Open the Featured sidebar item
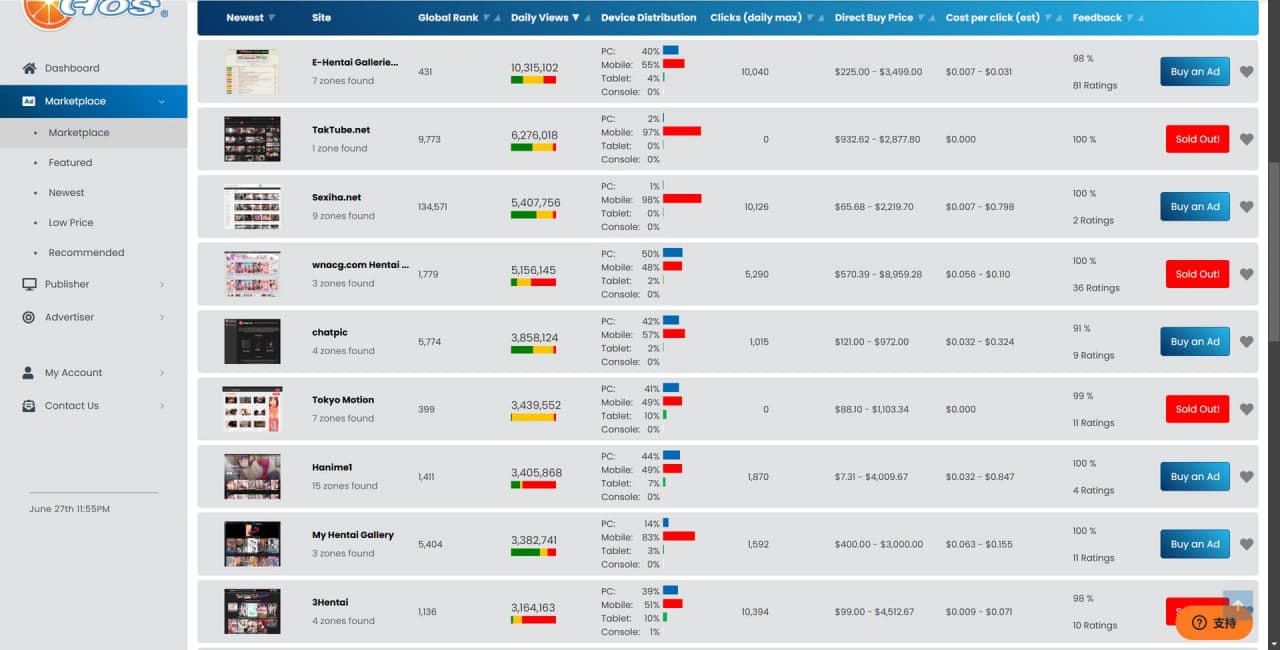This screenshot has height=650, width=1280. [x=70, y=163]
